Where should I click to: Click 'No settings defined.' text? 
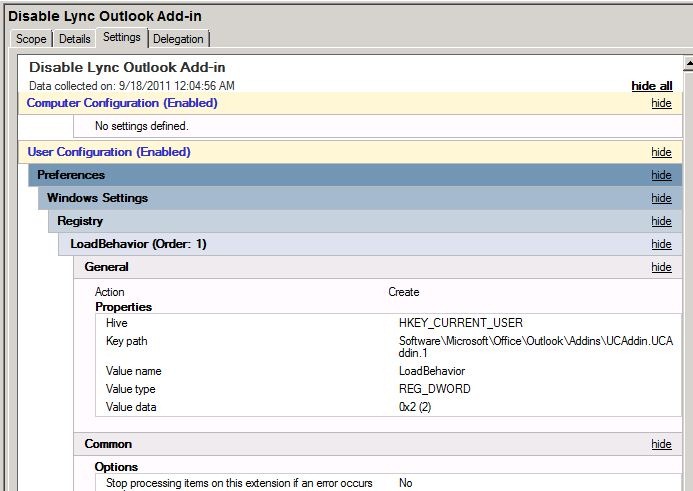point(142,126)
